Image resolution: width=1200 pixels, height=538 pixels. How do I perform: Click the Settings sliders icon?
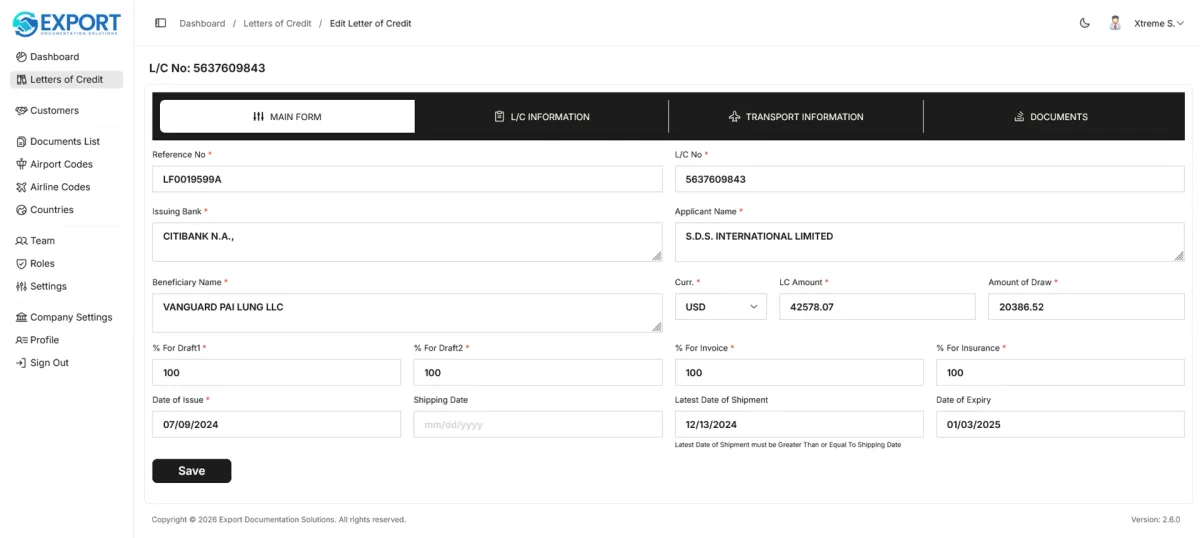tap(21, 286)
